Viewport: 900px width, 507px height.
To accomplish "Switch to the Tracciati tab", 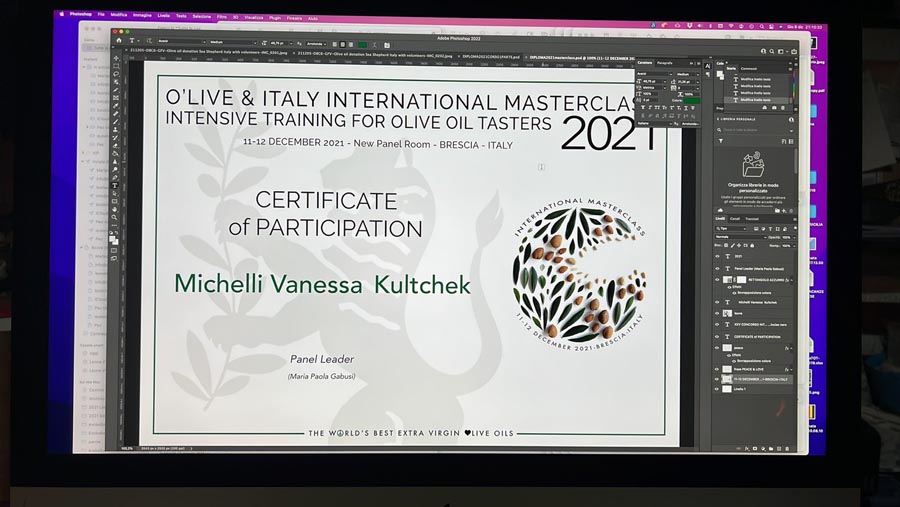I will click(x=752, y=219).
